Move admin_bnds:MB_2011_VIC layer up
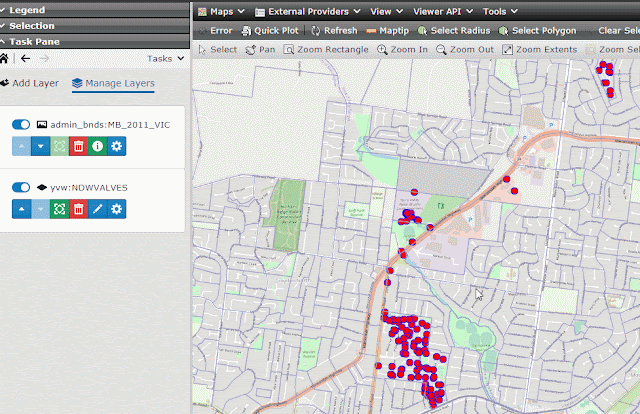Screen dimensions: 640x414 click(22, 146)
